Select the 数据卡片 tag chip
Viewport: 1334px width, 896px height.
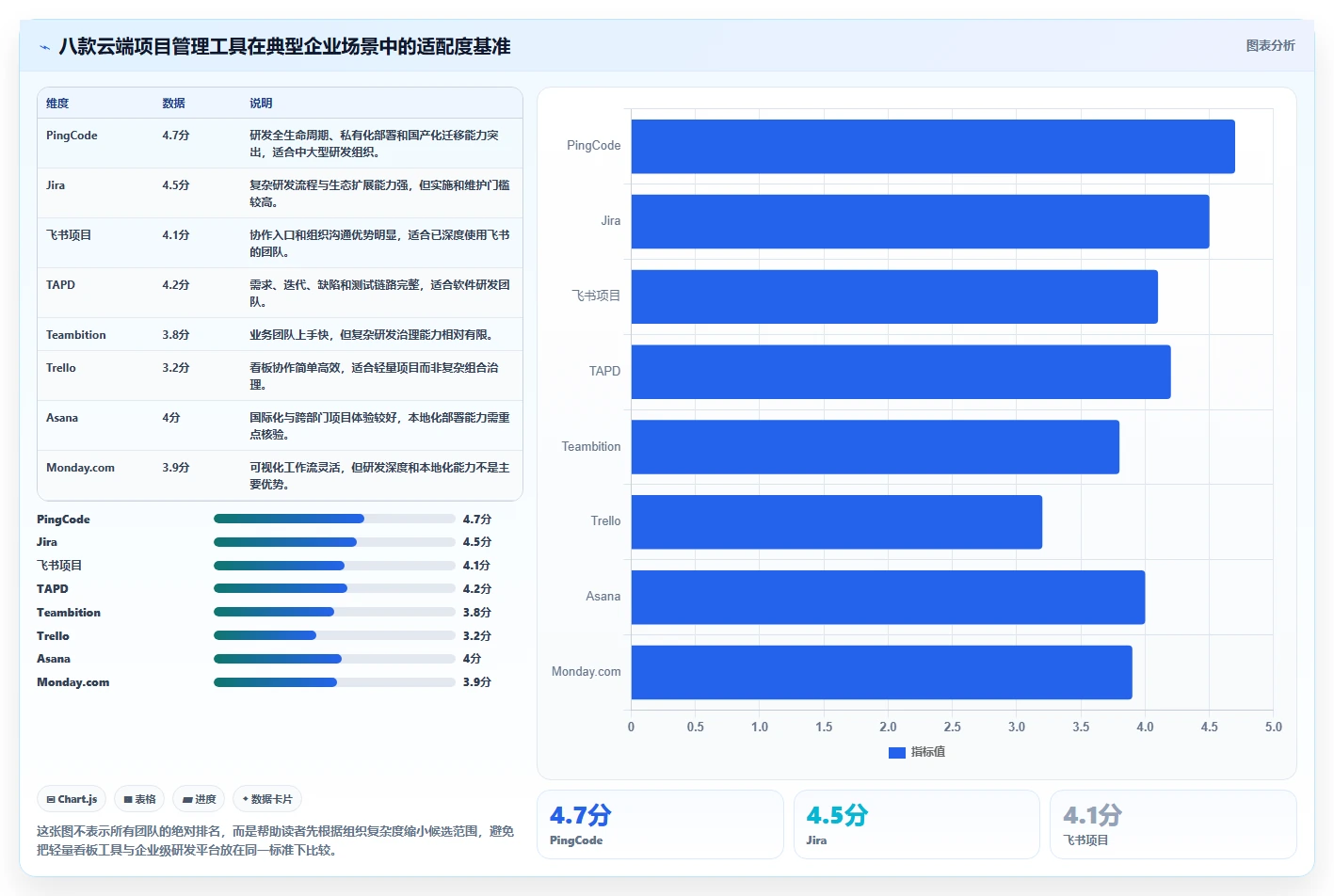tap(267, 799)
